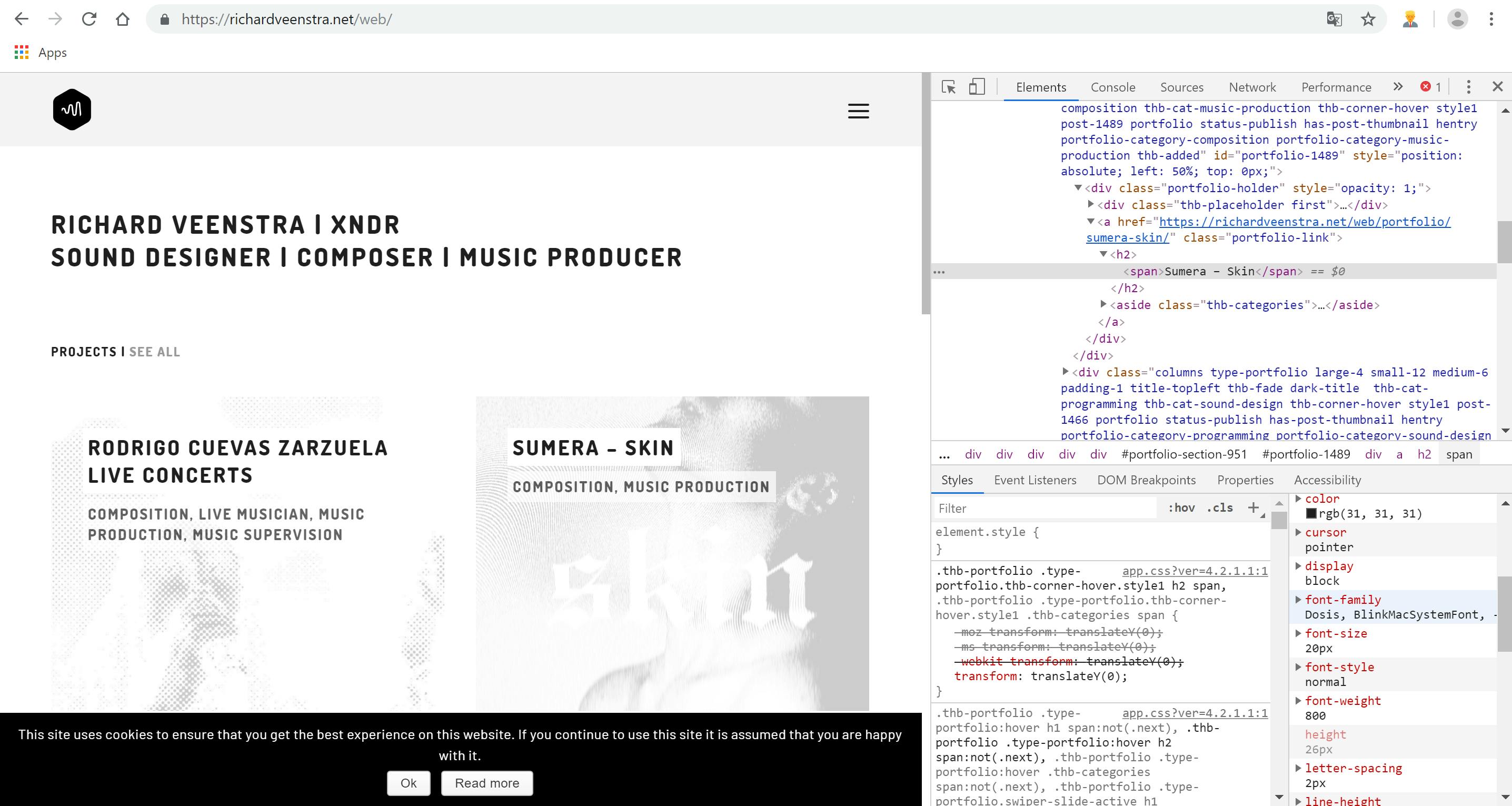Toggle the .cls class editor

click(x=1220, y=508)
